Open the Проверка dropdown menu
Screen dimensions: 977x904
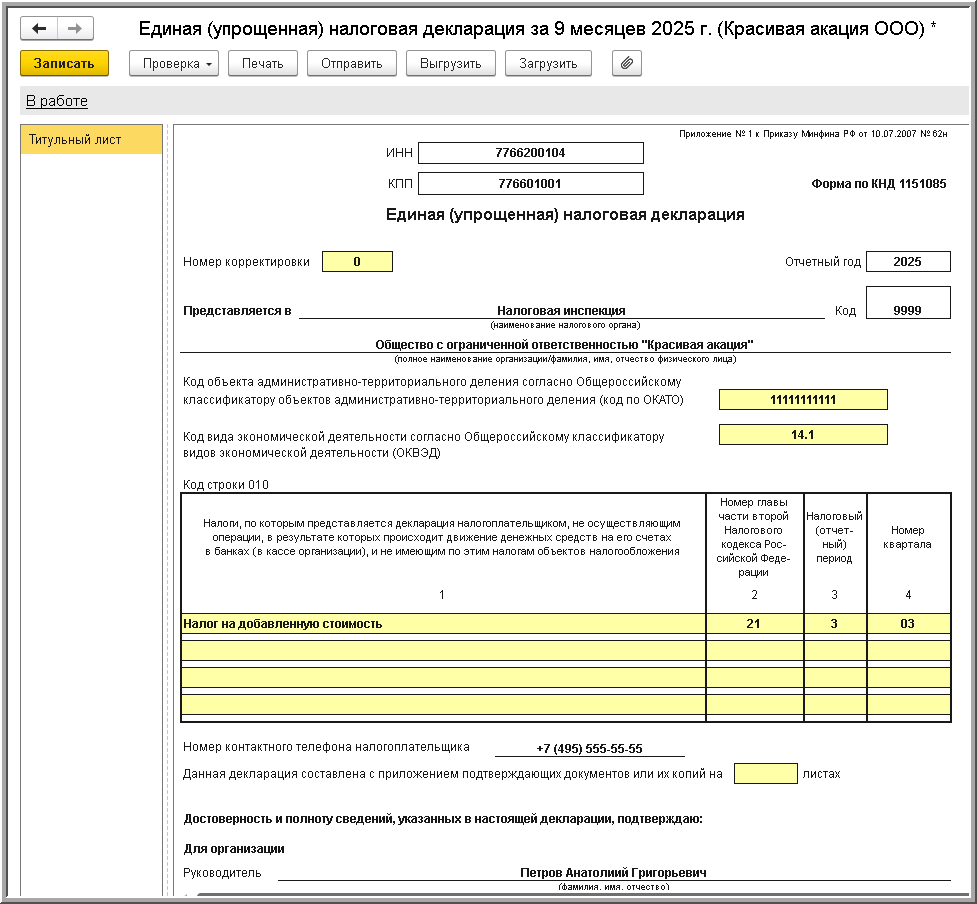(174, 63)
